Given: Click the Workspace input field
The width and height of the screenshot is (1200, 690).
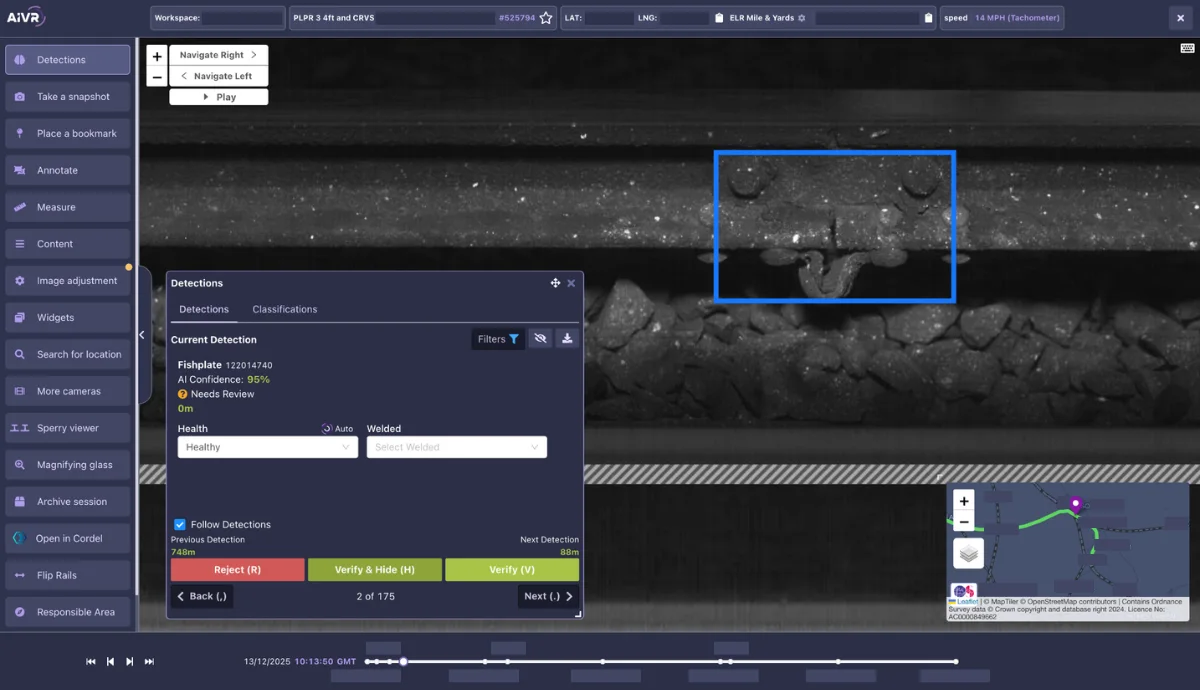Looking at the screenshot, I should click(243, 18).
